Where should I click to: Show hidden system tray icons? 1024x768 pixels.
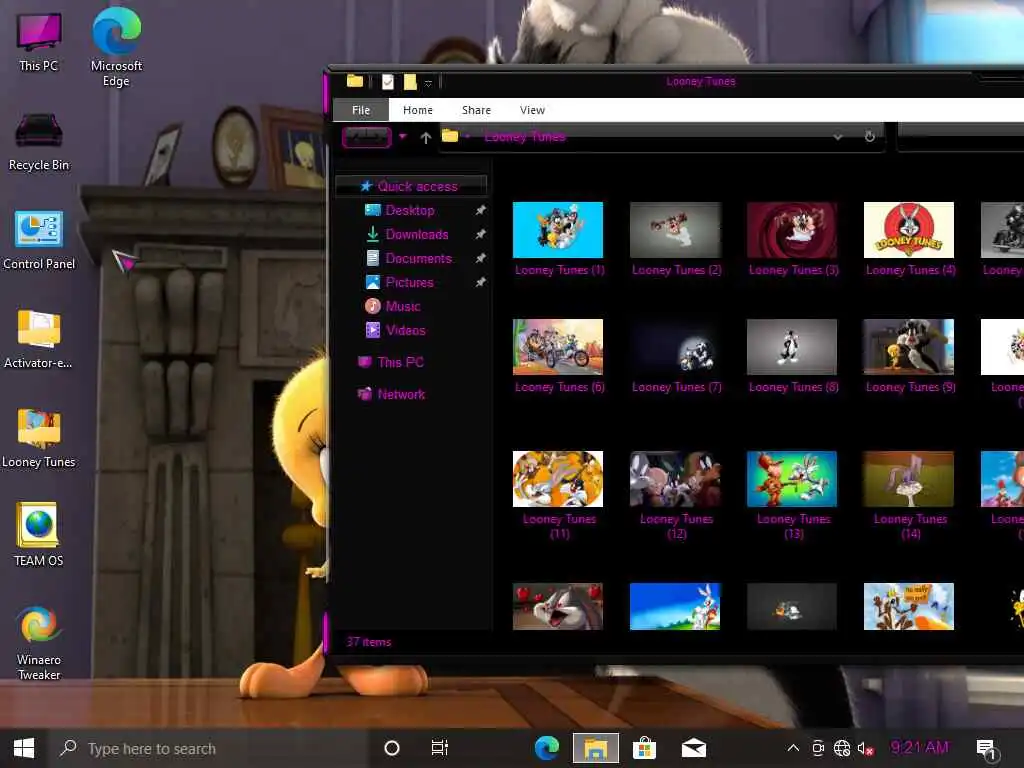click(x=793, y=748)
